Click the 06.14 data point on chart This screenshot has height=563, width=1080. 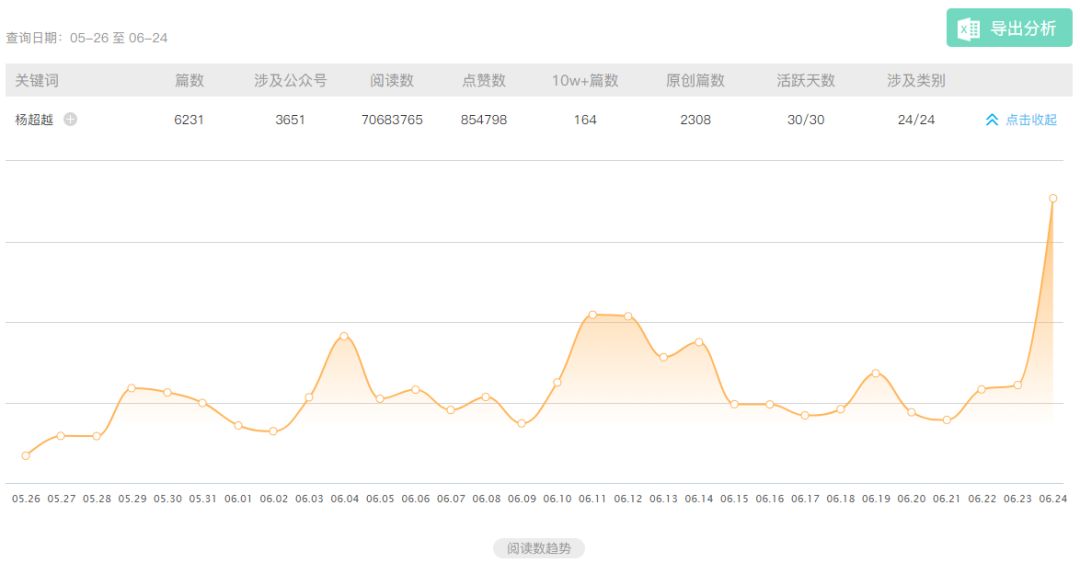(699, 342)
